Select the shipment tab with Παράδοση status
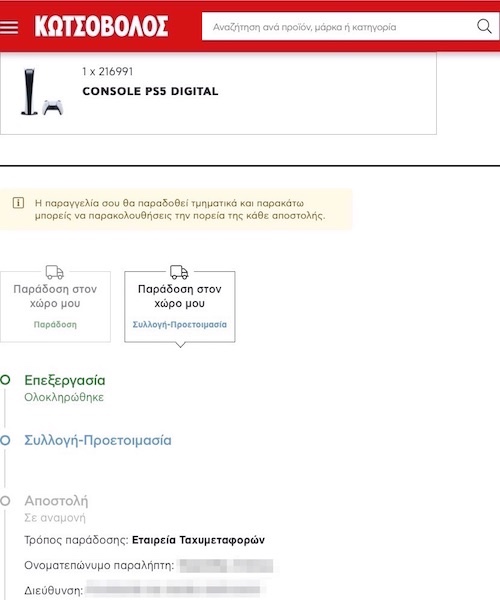Image resolution: width=500 pixels, height=600 pixels. tap(55, 307)
